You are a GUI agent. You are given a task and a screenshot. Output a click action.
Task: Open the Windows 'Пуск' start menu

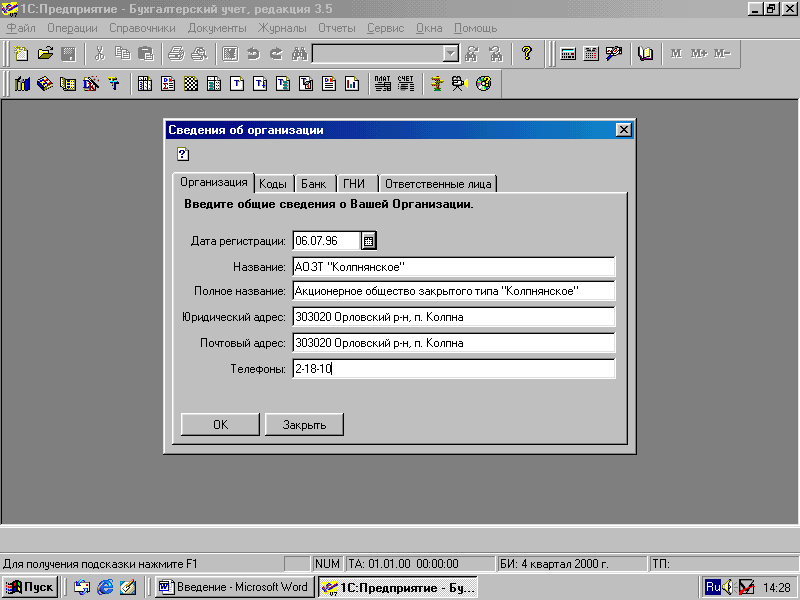click(x=31, y=587)
